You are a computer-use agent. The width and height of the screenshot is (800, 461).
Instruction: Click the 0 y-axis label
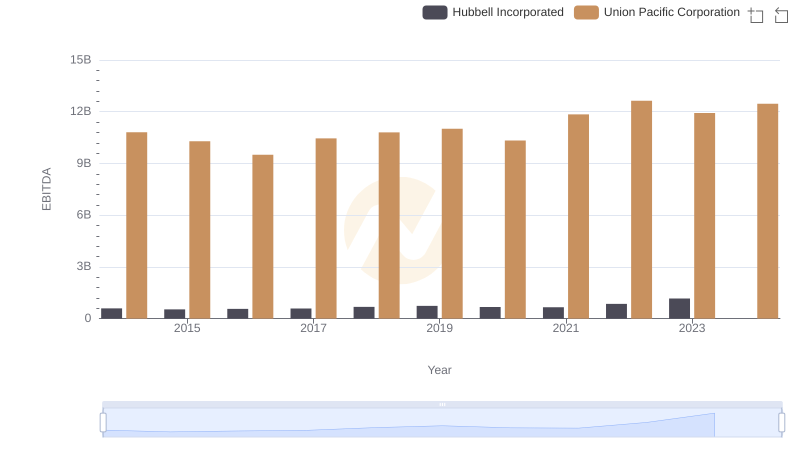(88, 318)
